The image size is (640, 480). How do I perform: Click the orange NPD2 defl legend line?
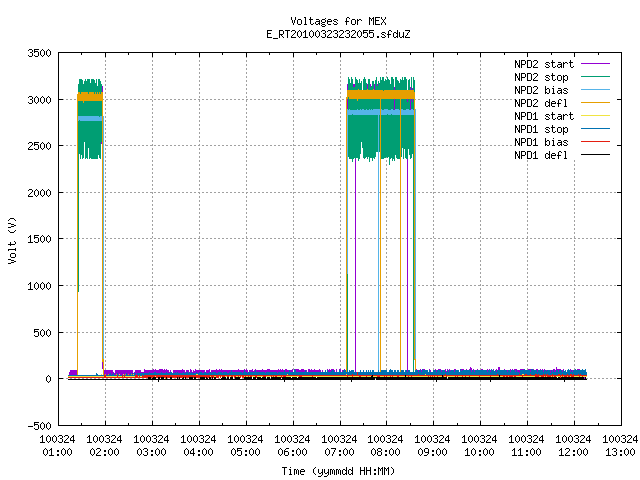596,103
